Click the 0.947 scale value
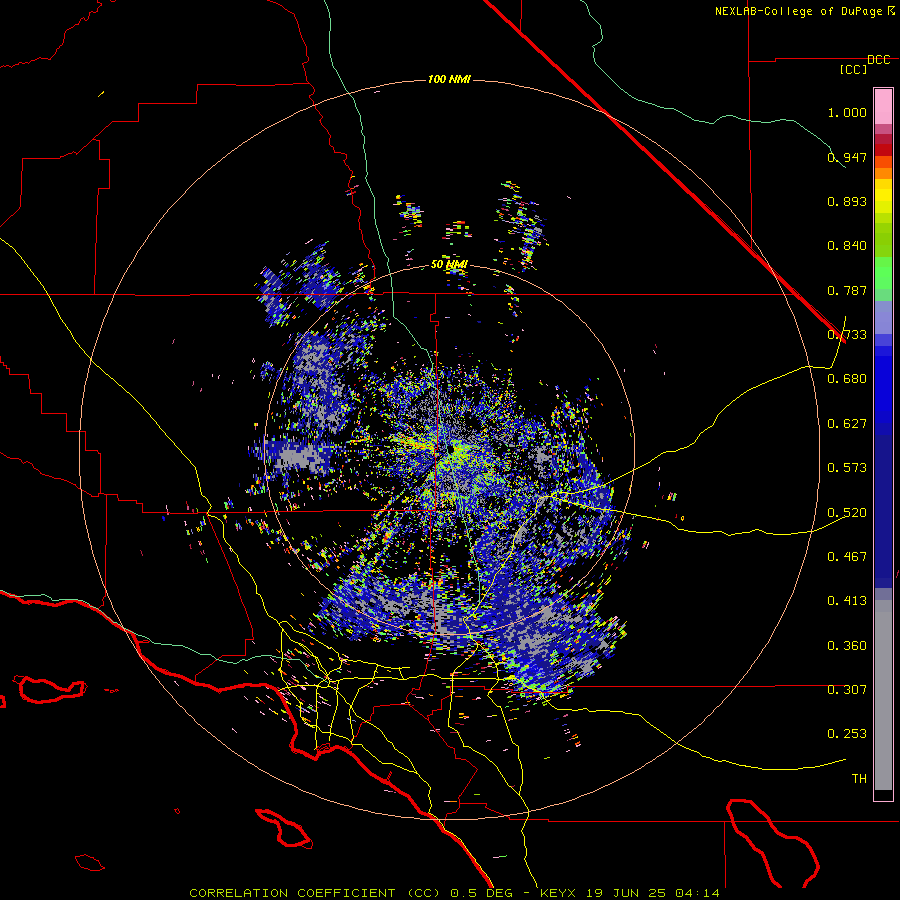The height and width of the screenshot is (900, 900). (x=847, y=157)
